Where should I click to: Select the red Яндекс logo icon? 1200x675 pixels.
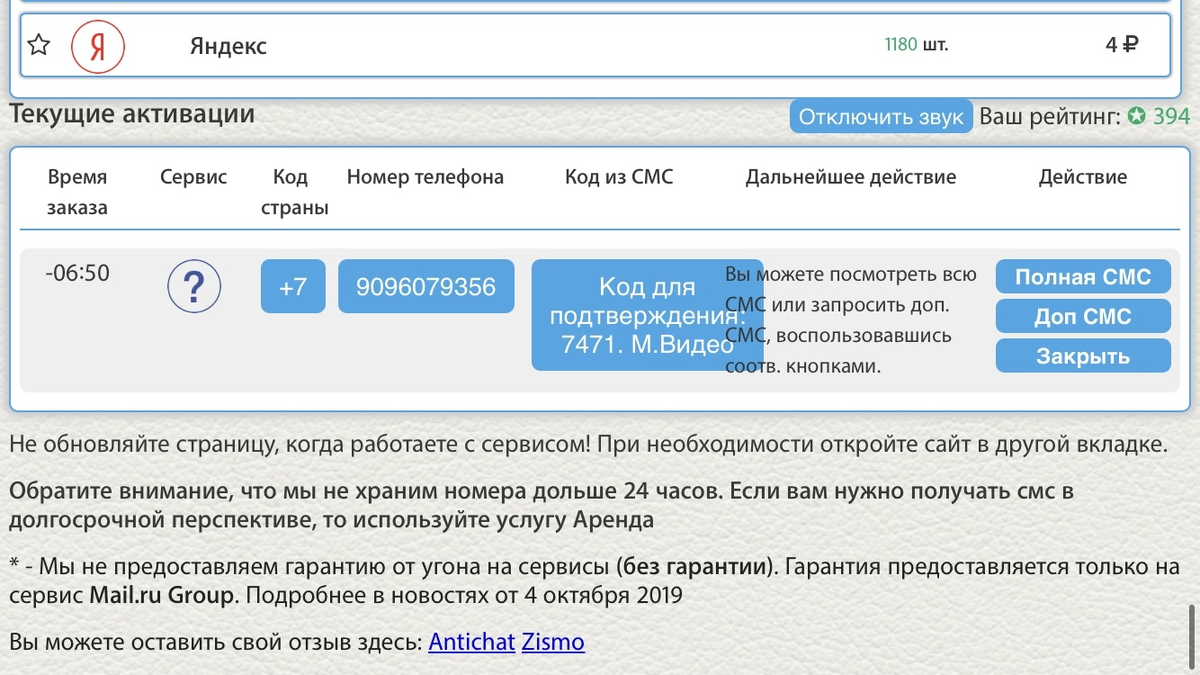(x=98, y=44)
